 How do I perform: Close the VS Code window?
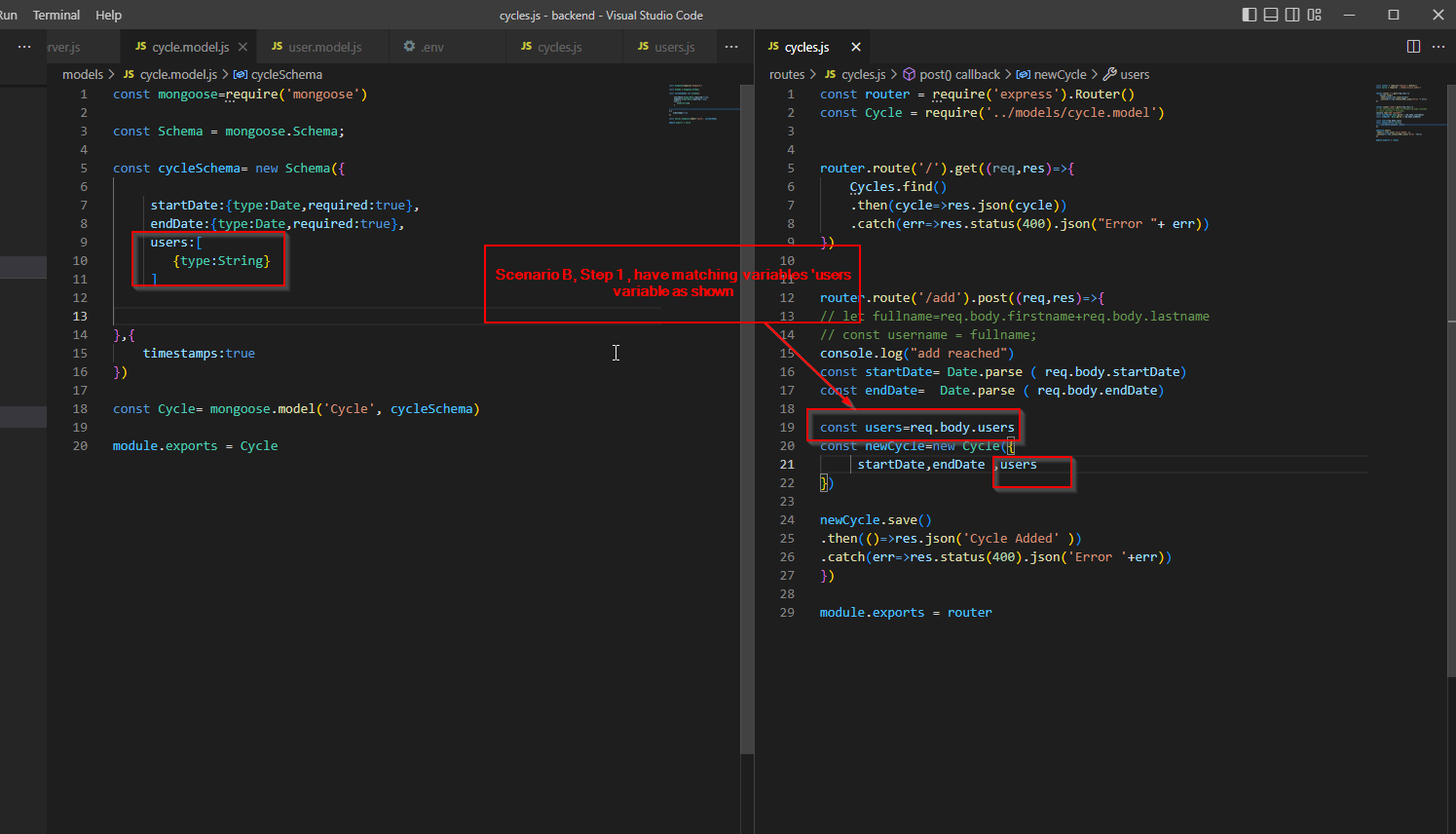tap(1437, 15)
